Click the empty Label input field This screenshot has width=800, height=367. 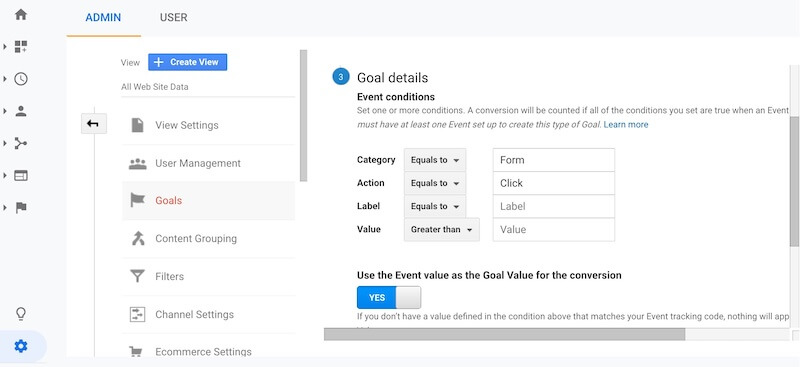[554, 206]
